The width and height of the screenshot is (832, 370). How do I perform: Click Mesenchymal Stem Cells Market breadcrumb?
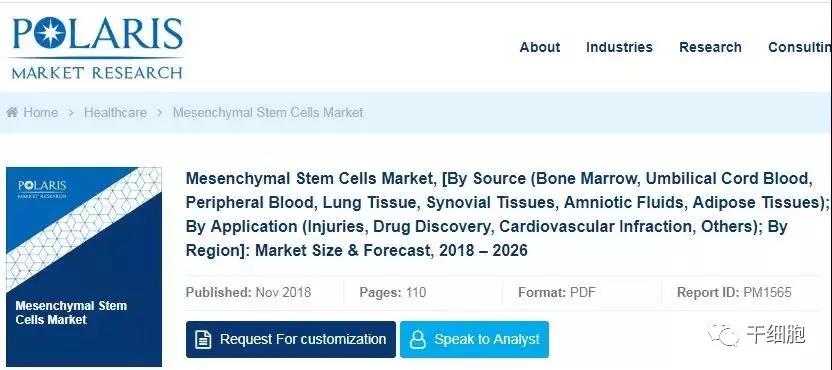coord(268,113)
